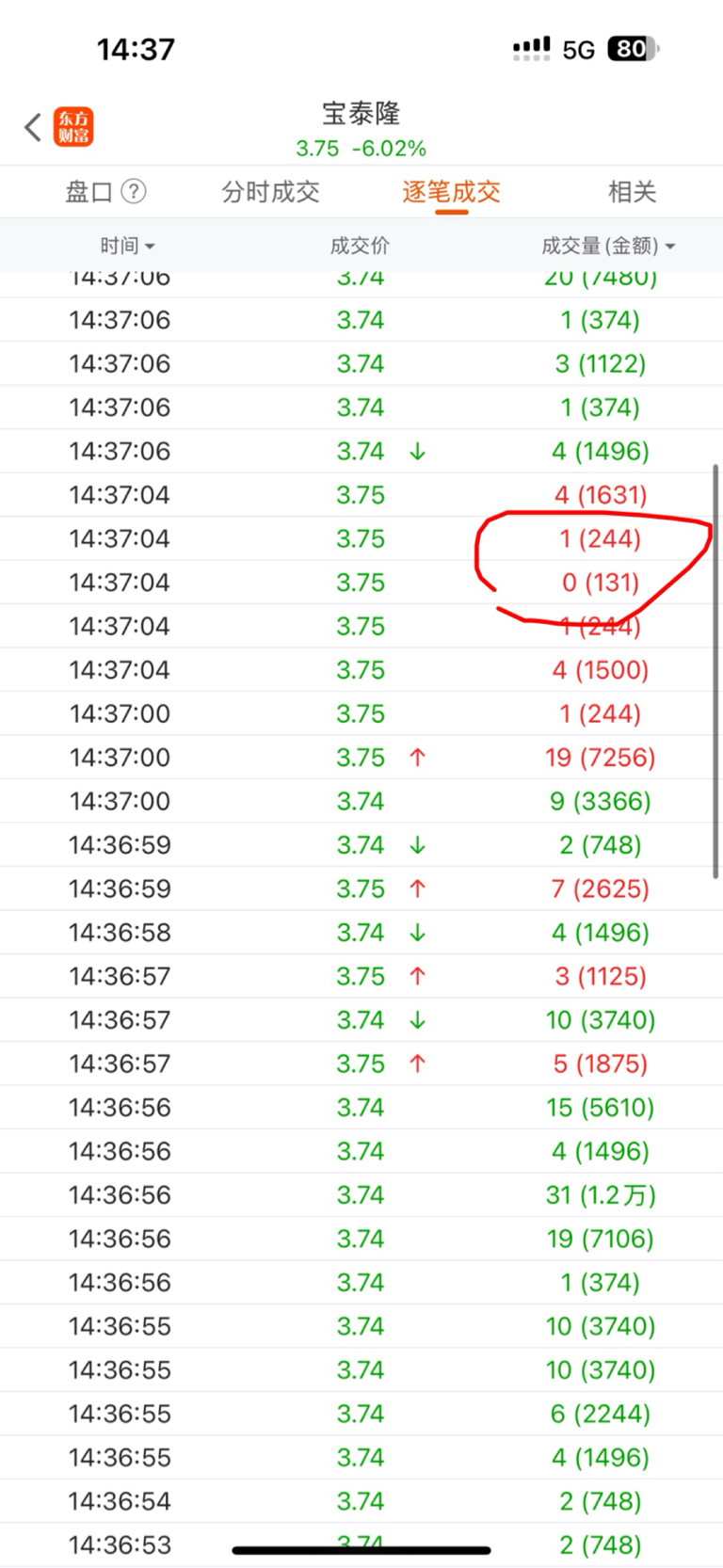Tap the 3.75 price in the 0 (131) row

(361, 583)
